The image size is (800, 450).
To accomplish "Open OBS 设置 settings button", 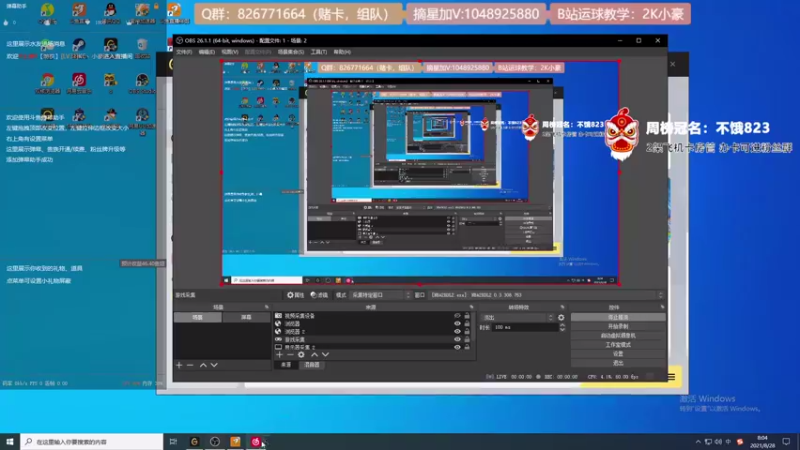I will point(618,354).
